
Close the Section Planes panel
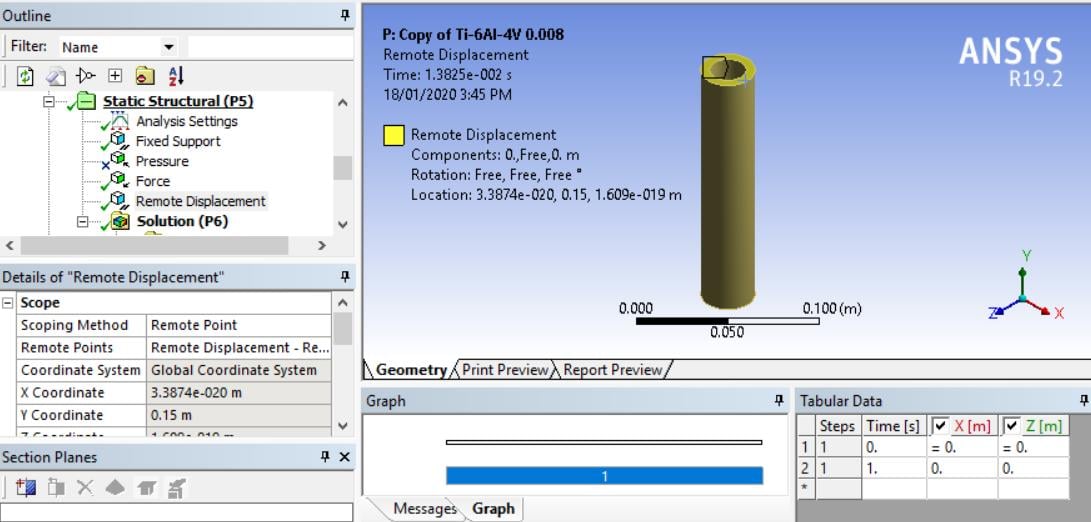(344, 457)
